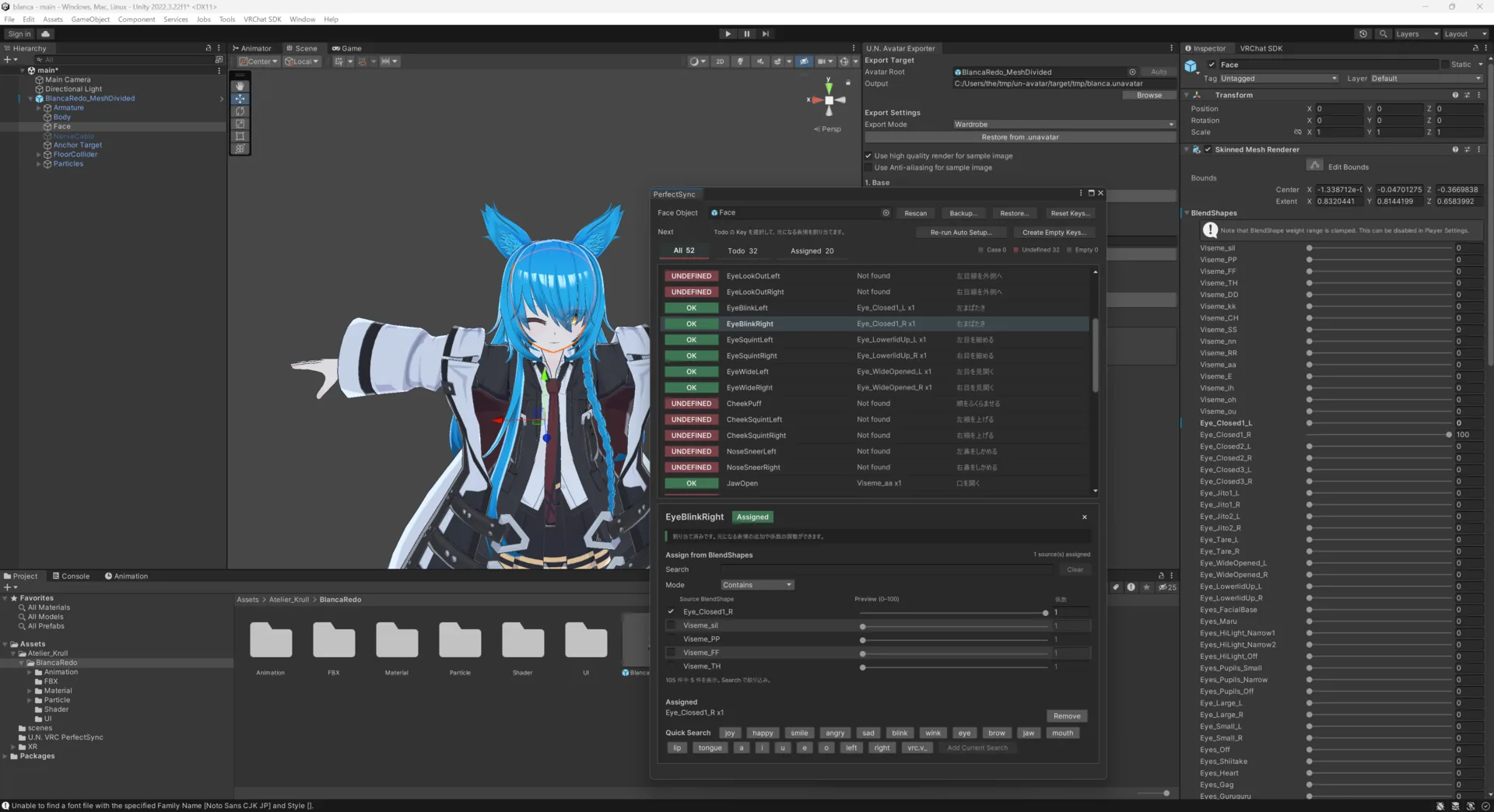Open the GameObject menu
1494x812 pixels.
point(90,19)
